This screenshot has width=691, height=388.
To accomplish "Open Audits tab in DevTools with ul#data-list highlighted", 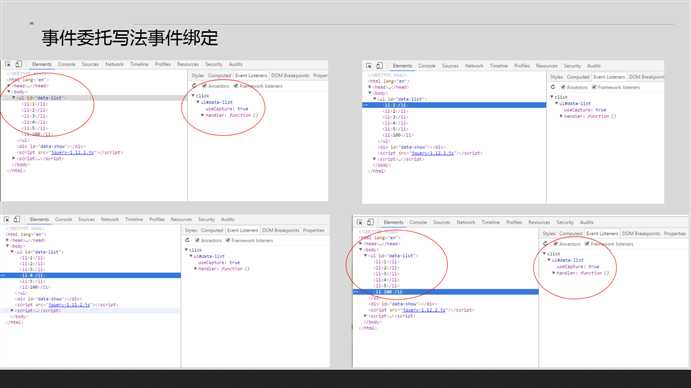I will click(x=236, y=64).
